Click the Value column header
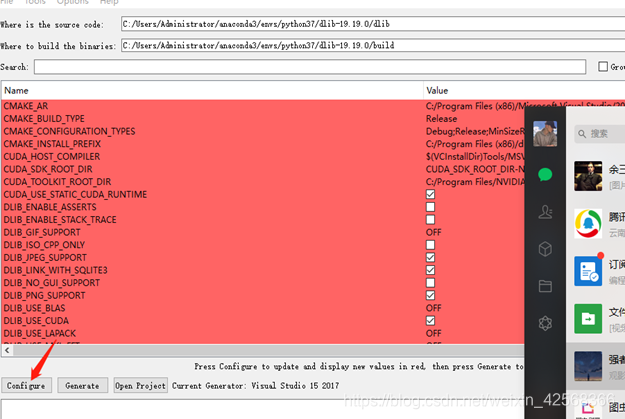Screen dimensions: 625x419 coord(524,90)
